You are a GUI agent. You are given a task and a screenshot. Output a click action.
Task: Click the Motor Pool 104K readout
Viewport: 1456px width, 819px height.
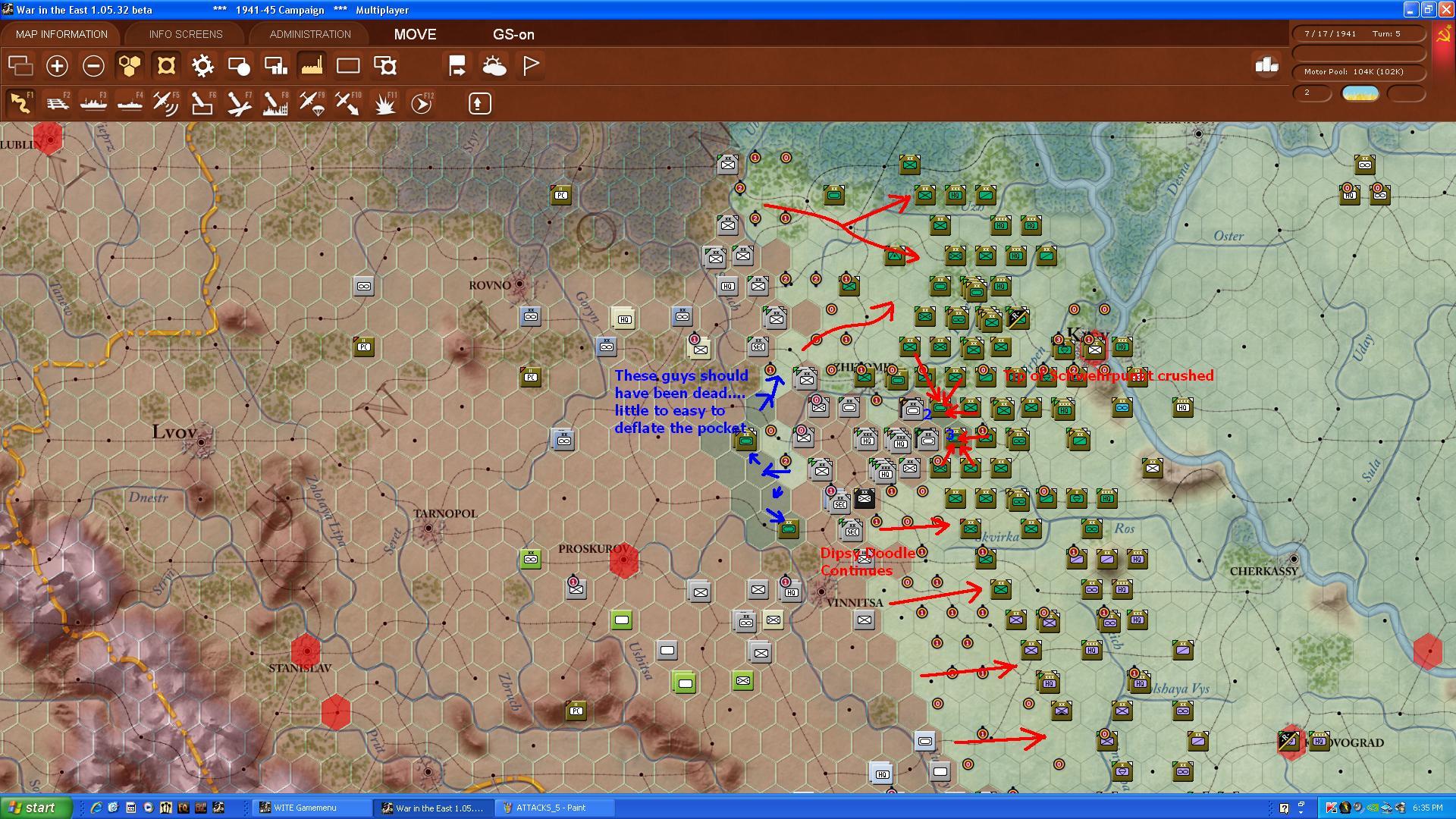click(1358, 71)
